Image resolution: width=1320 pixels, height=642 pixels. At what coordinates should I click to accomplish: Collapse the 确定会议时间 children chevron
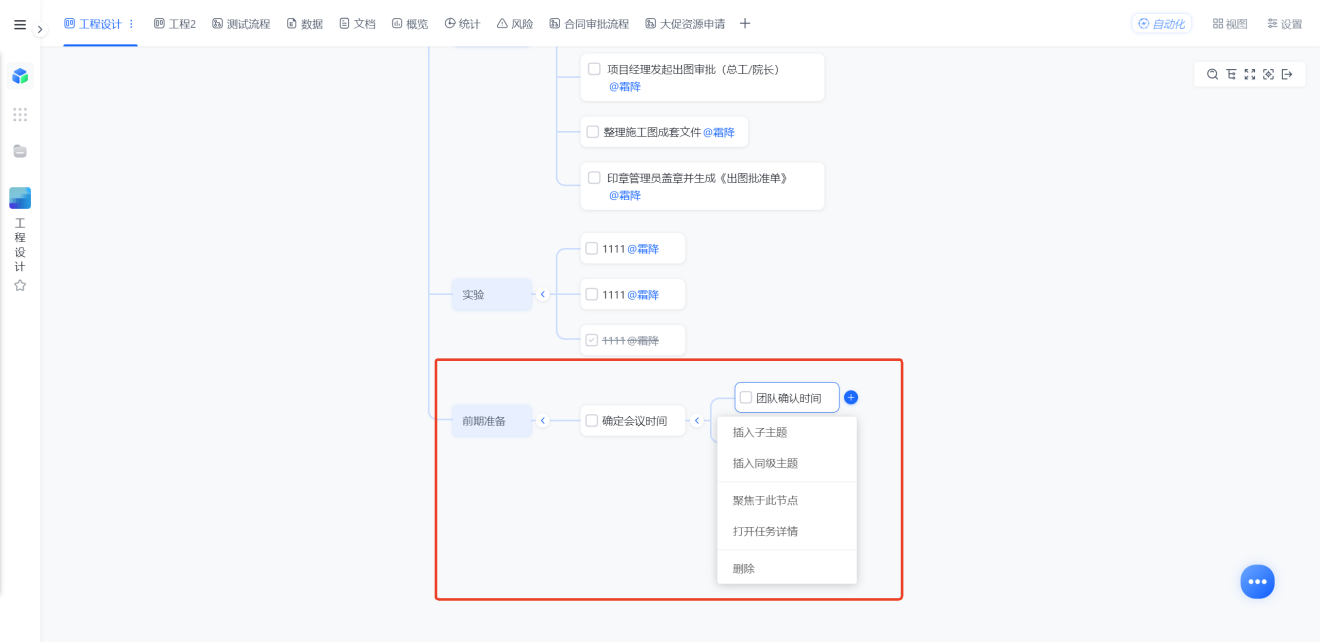[x=697, y=421]
